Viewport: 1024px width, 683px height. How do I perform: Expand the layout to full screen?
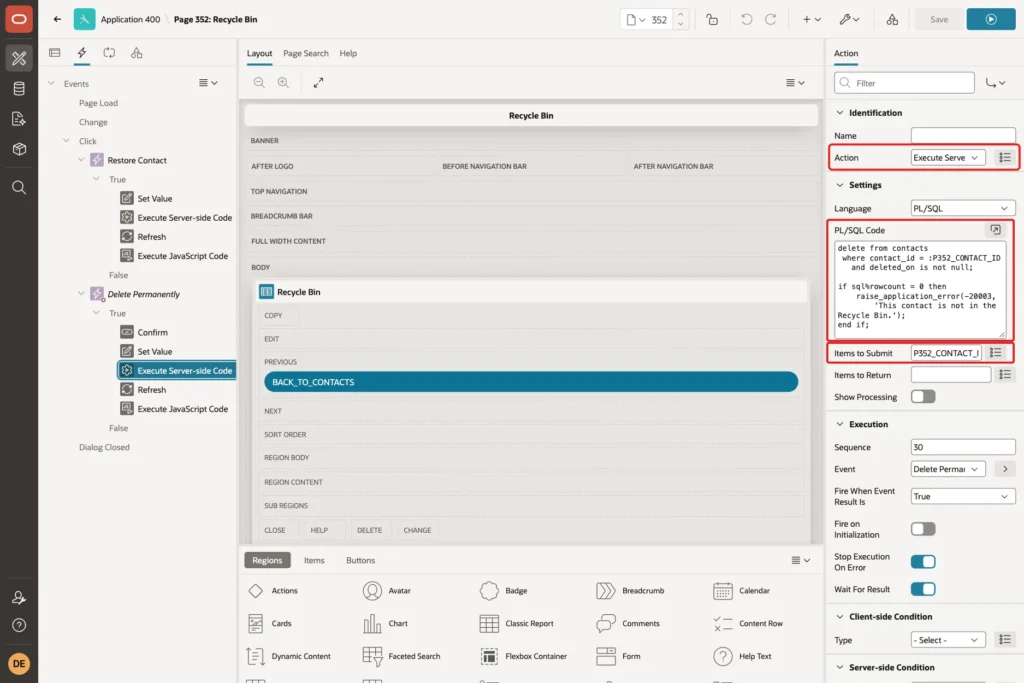318,82
